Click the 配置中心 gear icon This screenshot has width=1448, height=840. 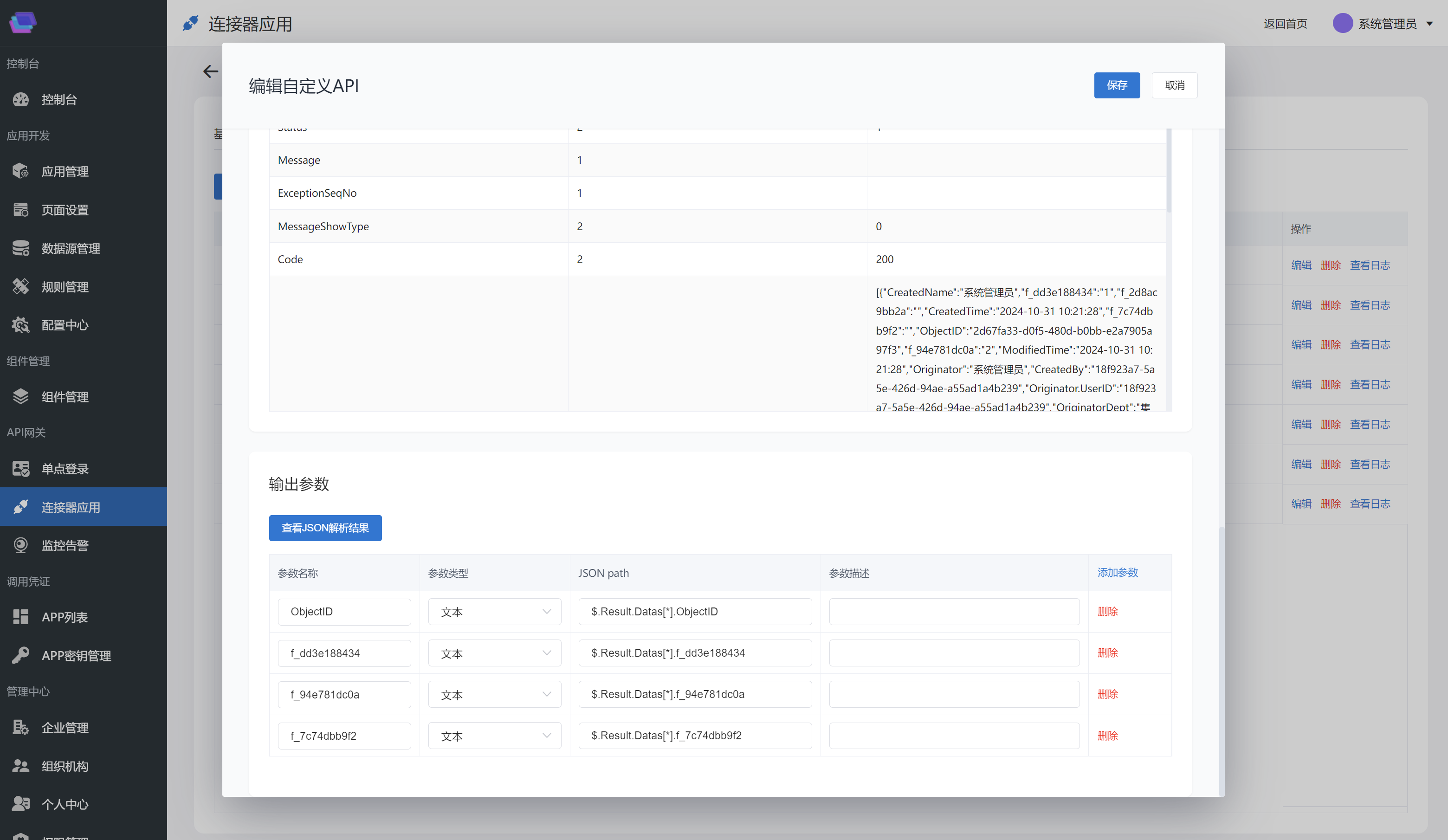click(x=21, y=325)
